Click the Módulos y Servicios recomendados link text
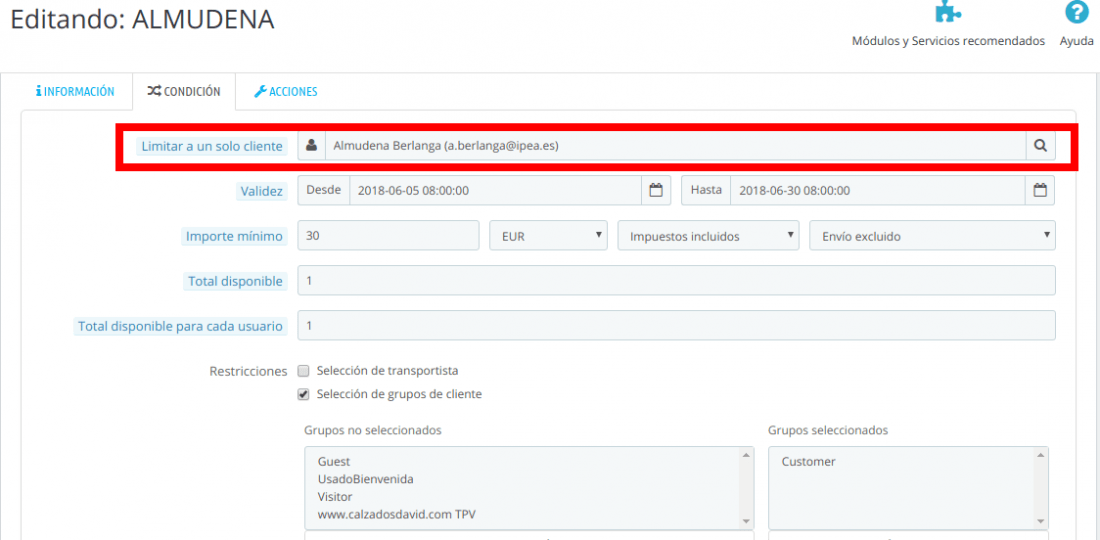Image resolution: width=1100 pixels, height=540 pixels. point(948,41)
